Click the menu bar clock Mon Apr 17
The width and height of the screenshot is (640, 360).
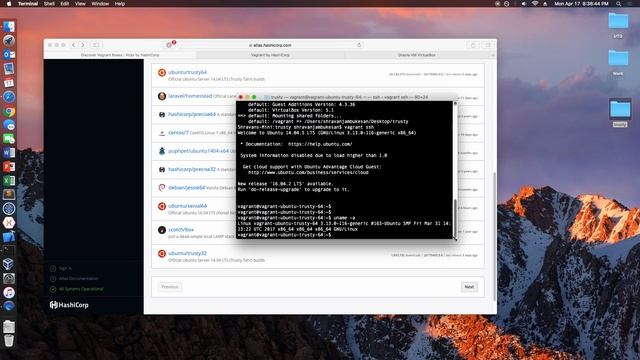(581, 4)
